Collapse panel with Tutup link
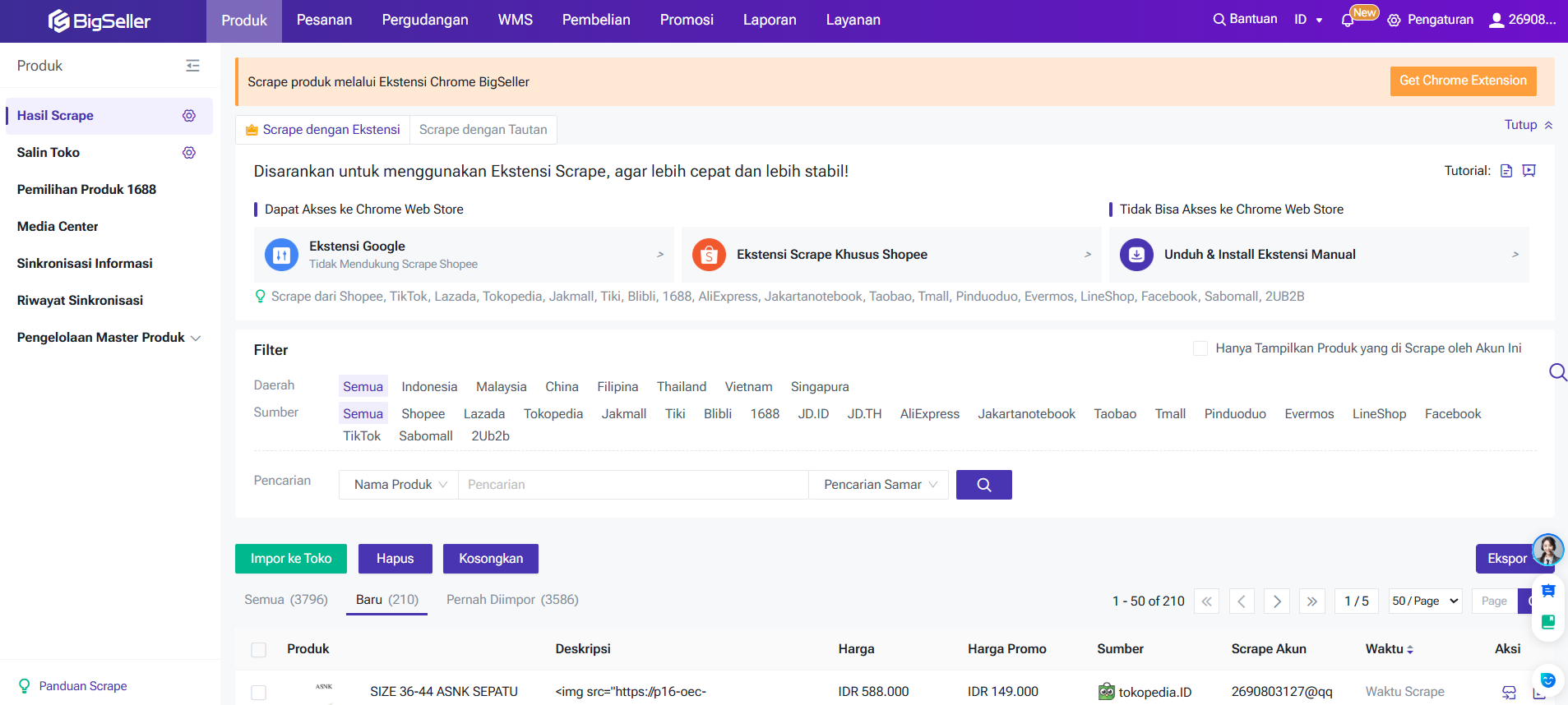 click(x=1529, y=125)
